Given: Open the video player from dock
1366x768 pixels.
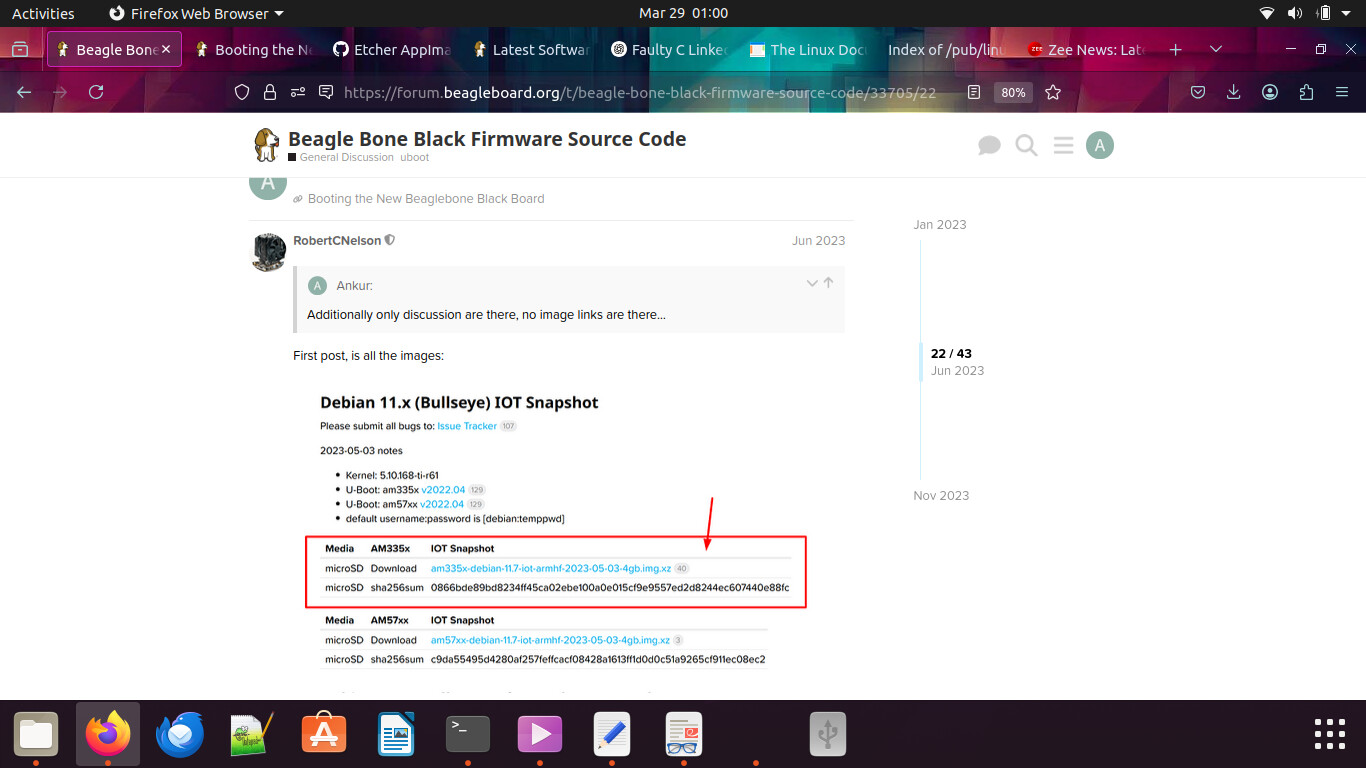Looking at the screenshot, I should pyautogui.click(x=540, y=735).
